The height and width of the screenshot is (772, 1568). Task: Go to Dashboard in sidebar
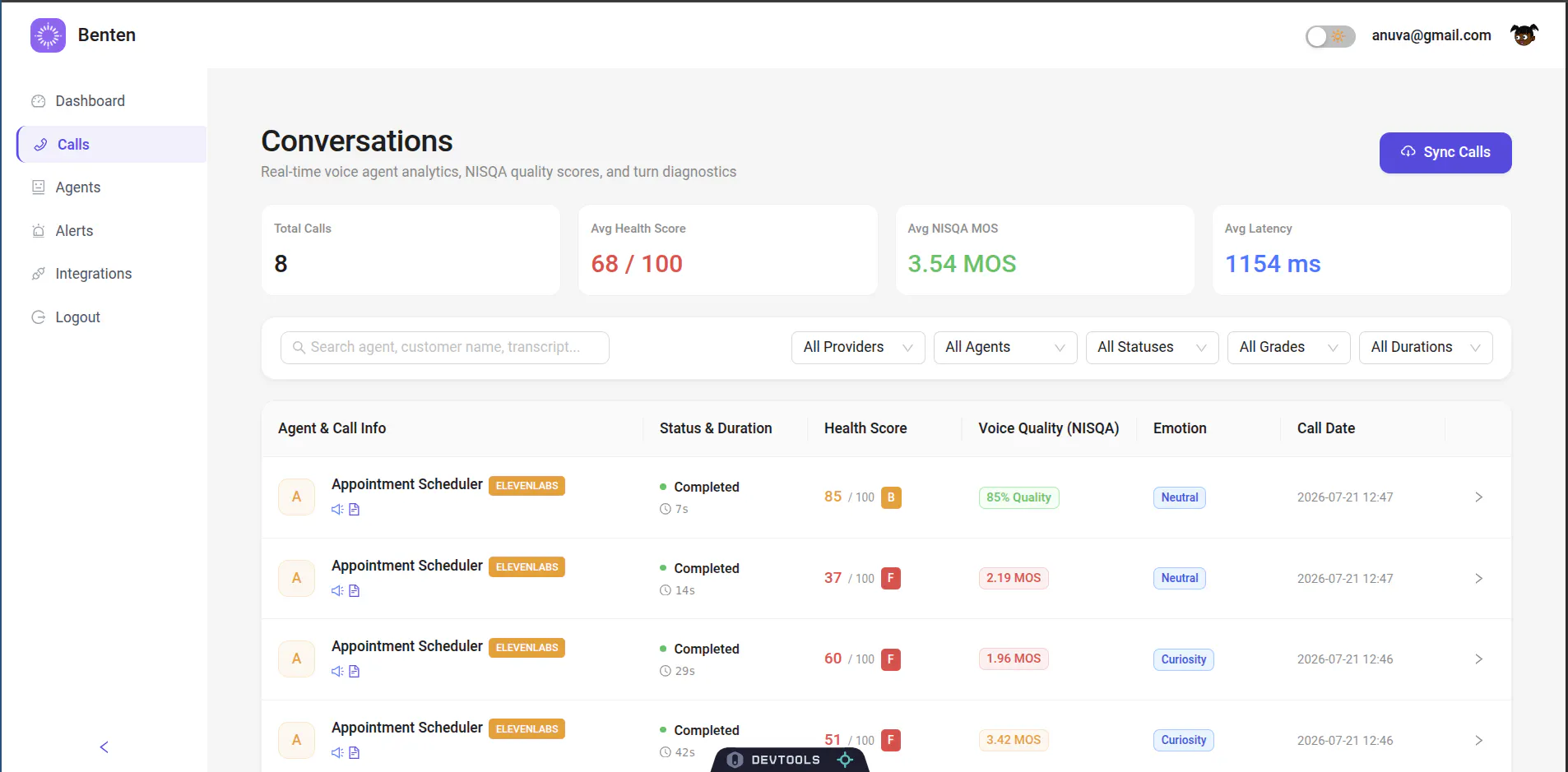(90, 101)
